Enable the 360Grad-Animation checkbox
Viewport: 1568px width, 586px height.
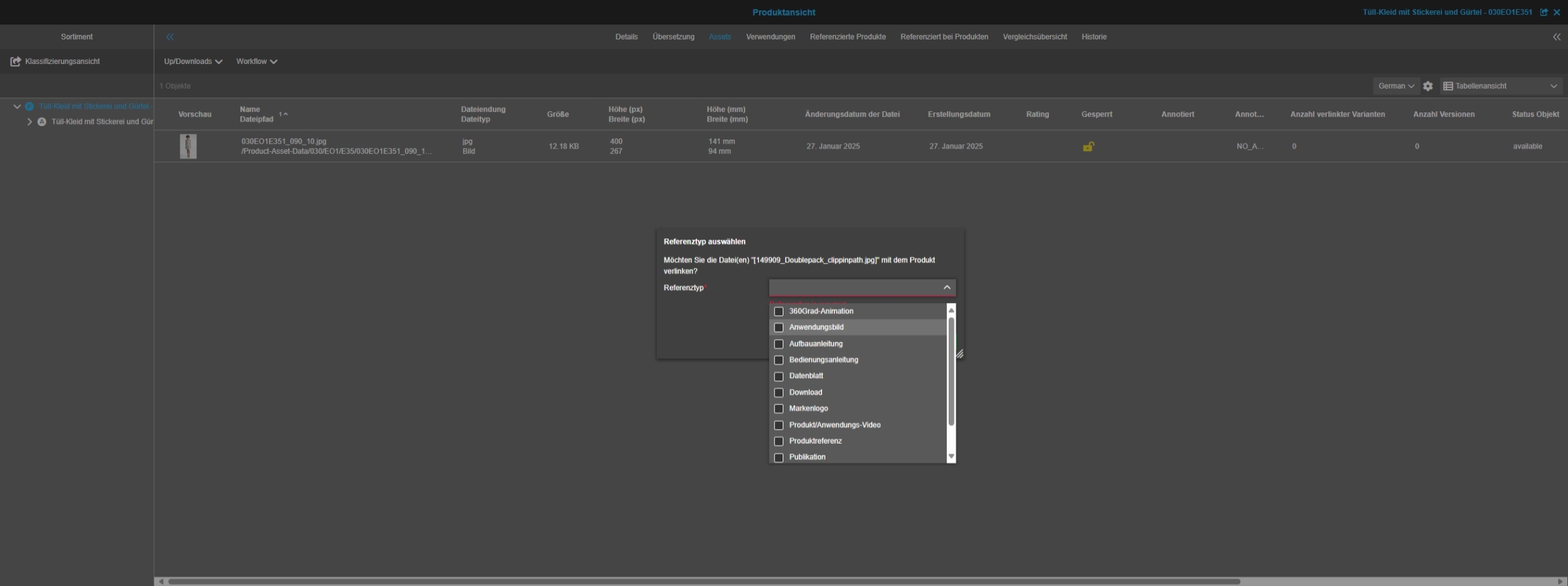coord(779,311)
